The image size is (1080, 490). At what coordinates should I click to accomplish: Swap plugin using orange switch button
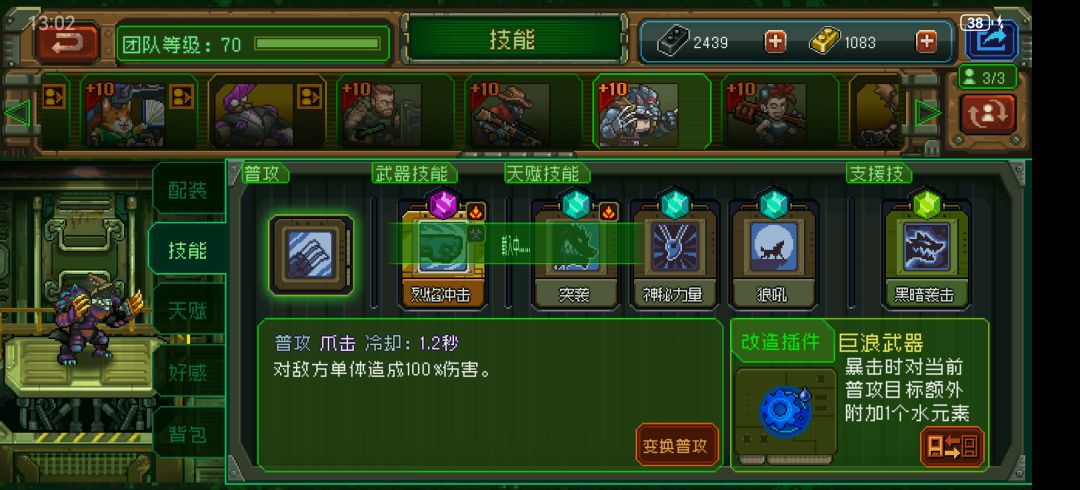point(953,447)
